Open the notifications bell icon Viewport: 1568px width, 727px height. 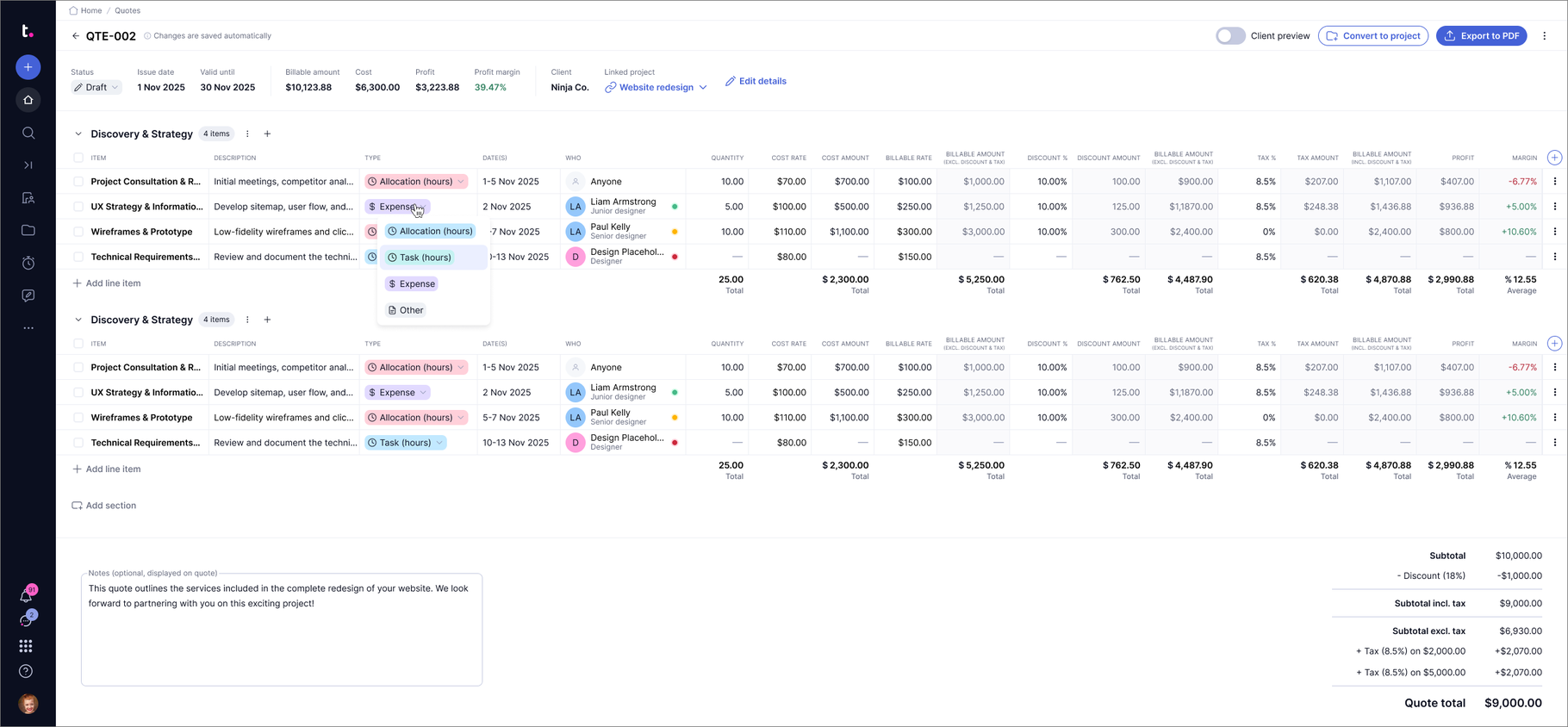click(x=26, y=596)
